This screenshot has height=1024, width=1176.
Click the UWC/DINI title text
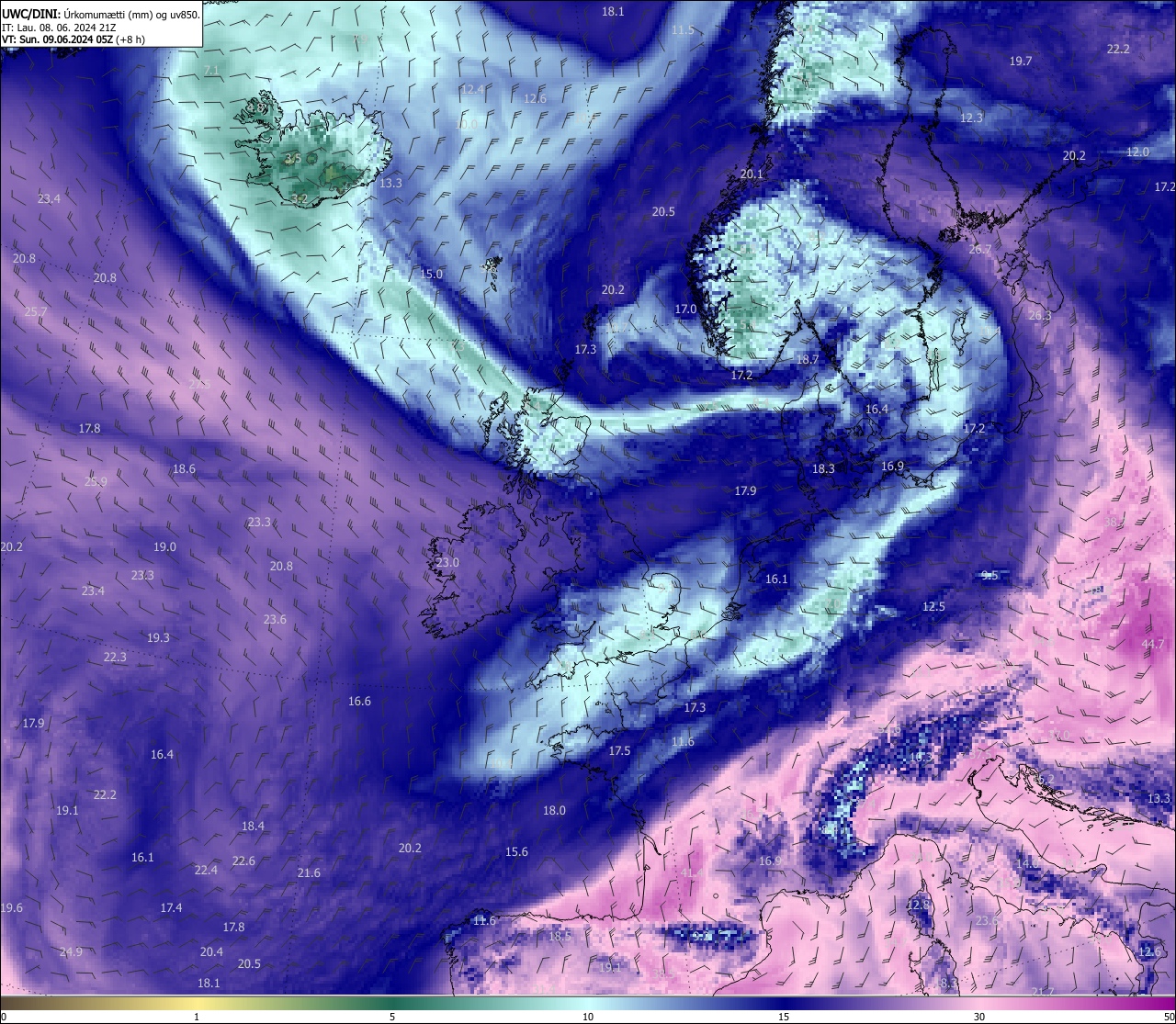tap(31, 14)
